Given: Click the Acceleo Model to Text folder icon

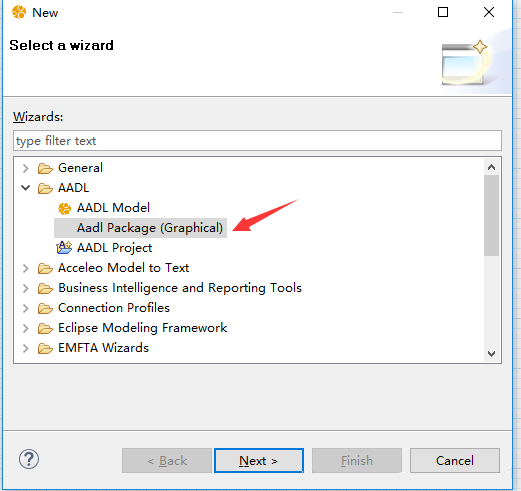Looking at the screenshot, I should click(x=45, y=268).
